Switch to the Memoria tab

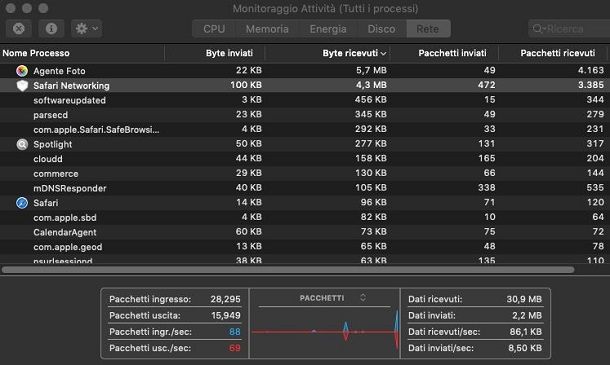click(x=267, y=29)
